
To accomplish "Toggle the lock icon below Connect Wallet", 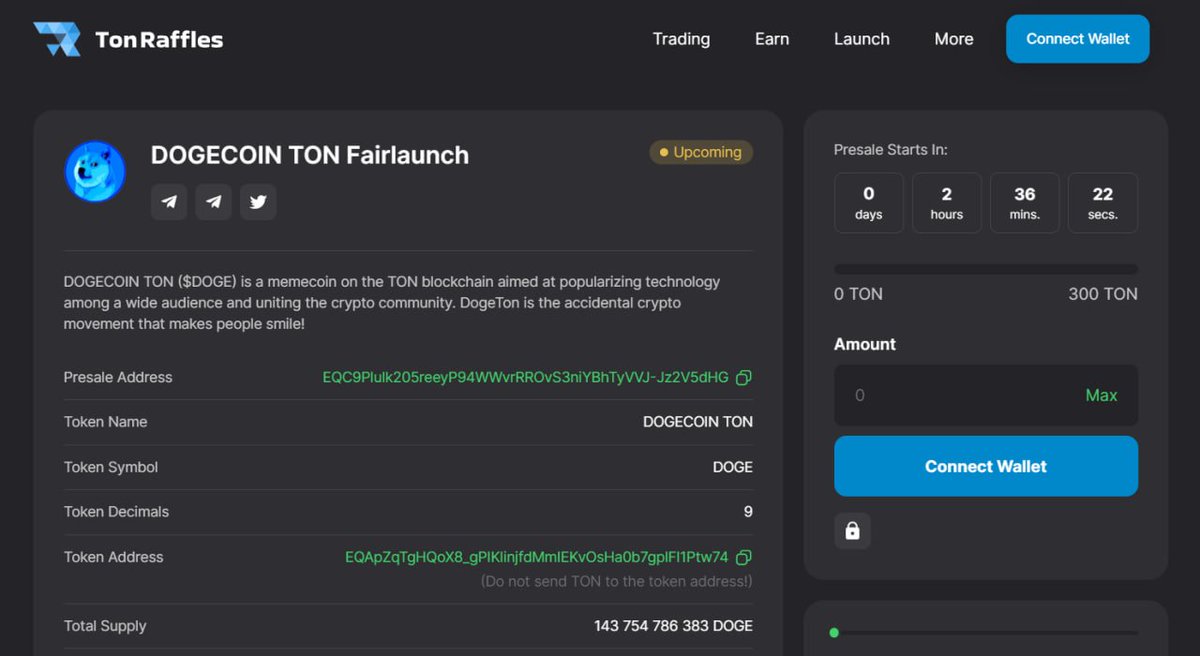I will (x=852, y=531).
